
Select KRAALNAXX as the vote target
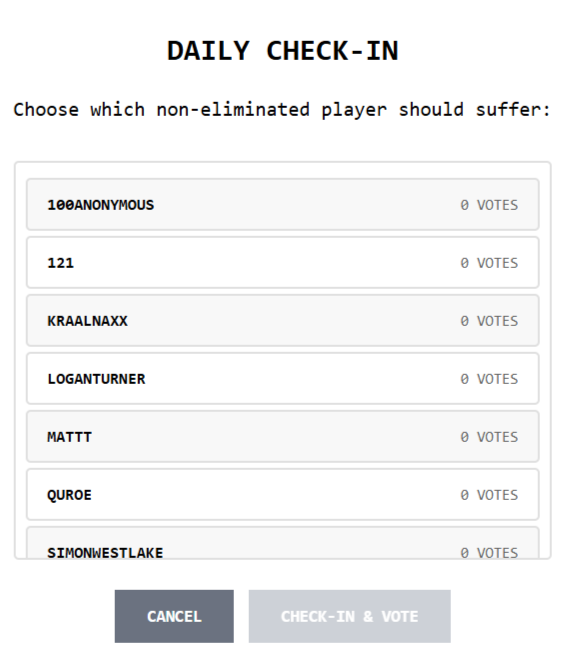(x=283, y=320)
